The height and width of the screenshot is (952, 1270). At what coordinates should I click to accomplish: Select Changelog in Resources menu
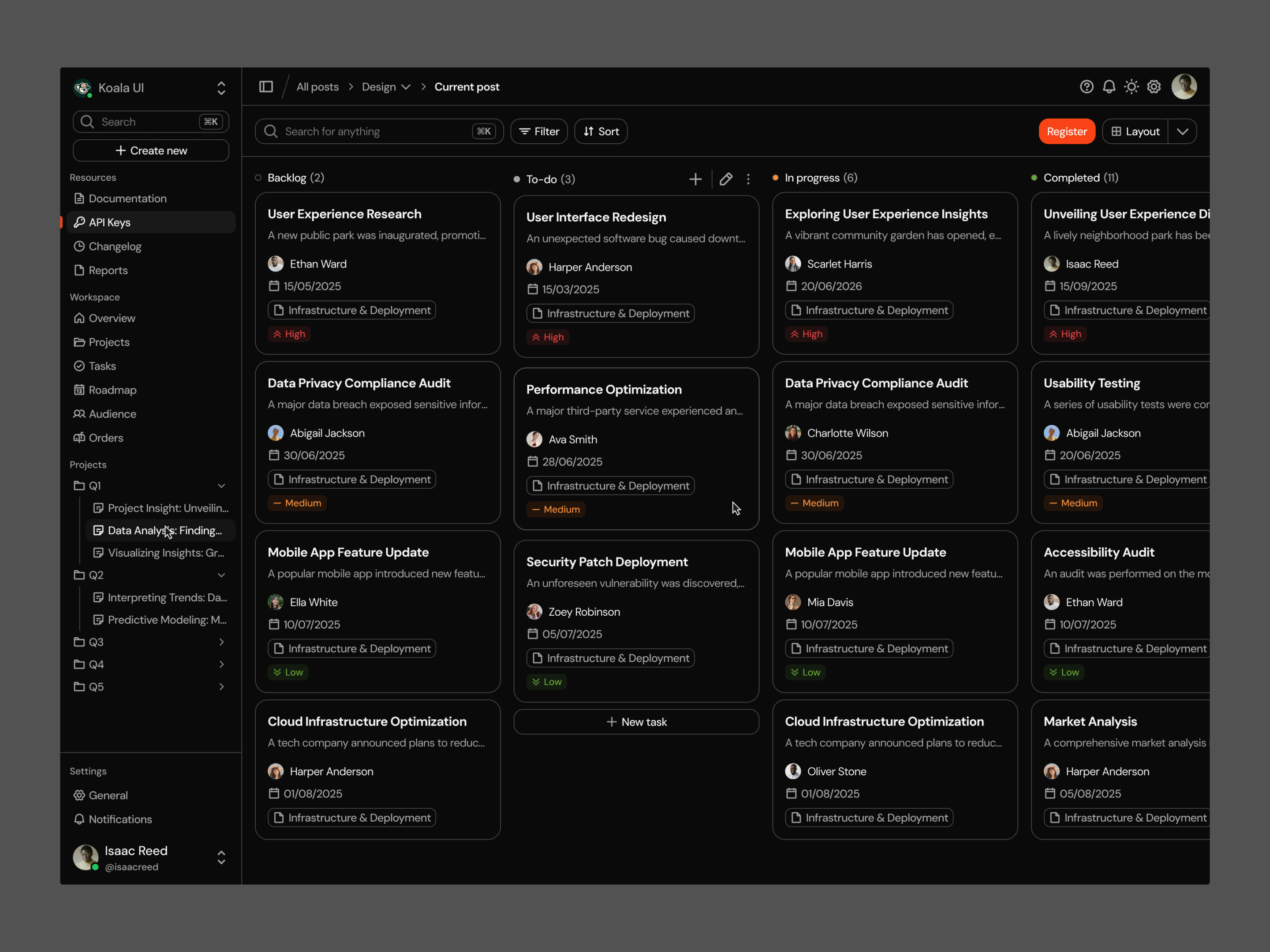click(115, 246)
